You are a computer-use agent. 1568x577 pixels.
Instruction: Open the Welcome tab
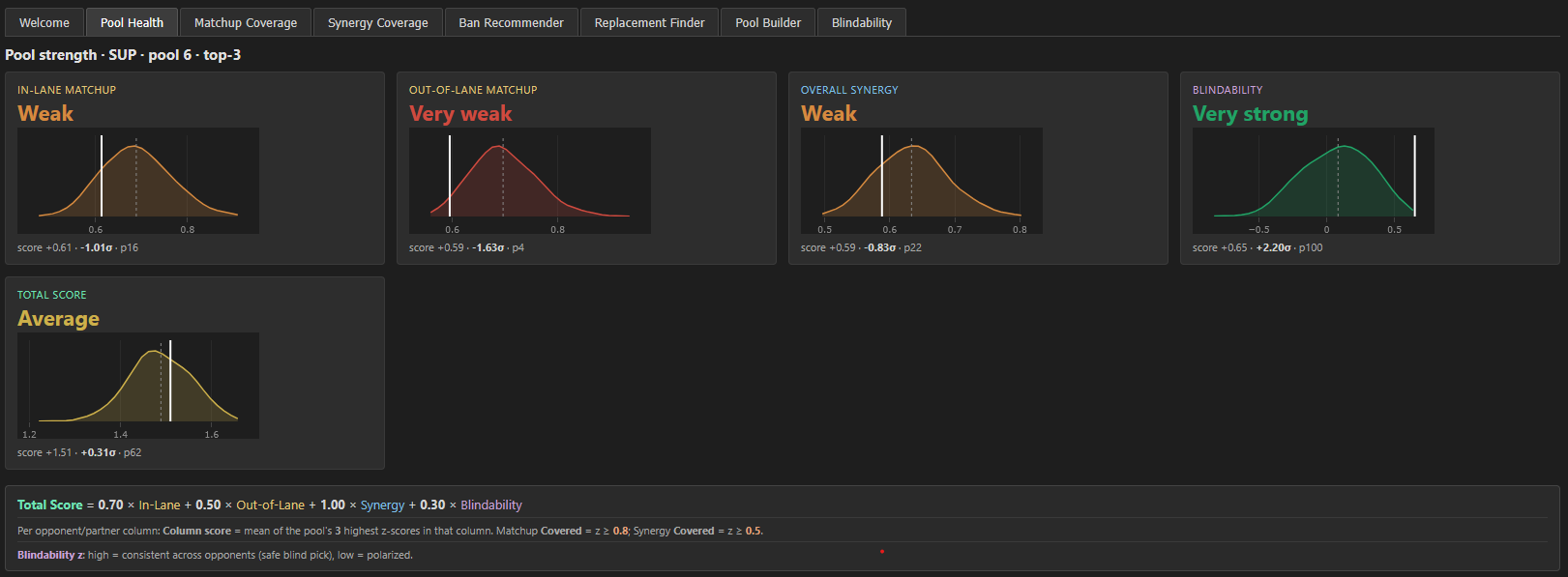coord(44,22)
